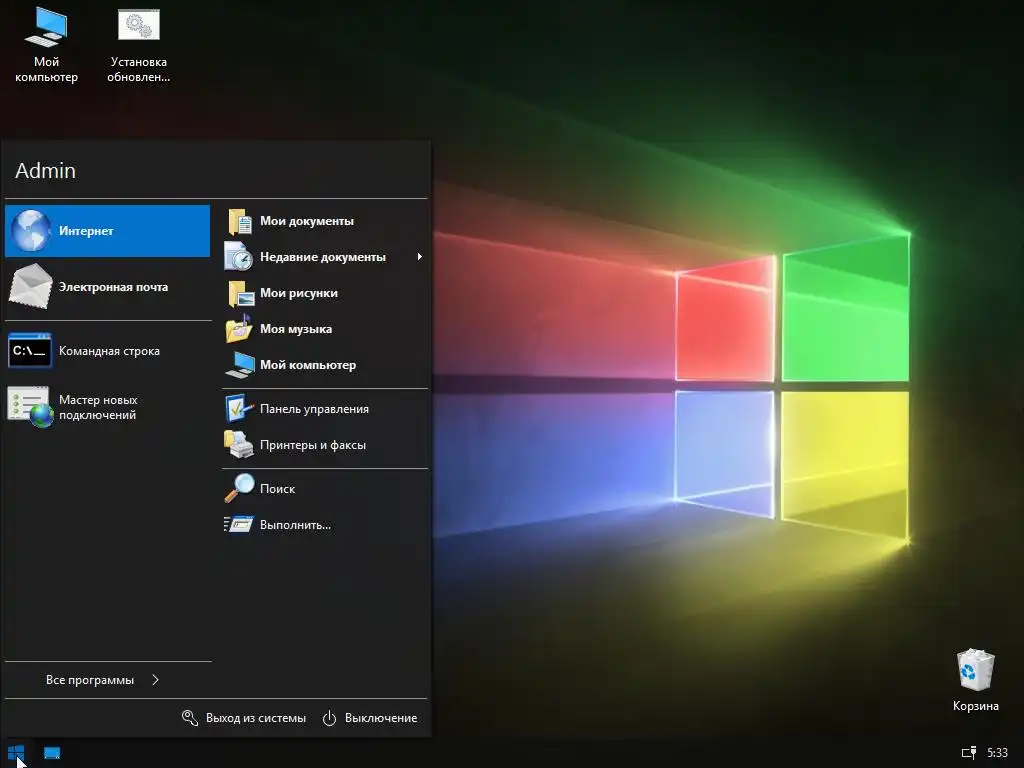Click the Мои документы folder icon
1024x768 pixels.
pyautogui.click(x=240, y=221)
